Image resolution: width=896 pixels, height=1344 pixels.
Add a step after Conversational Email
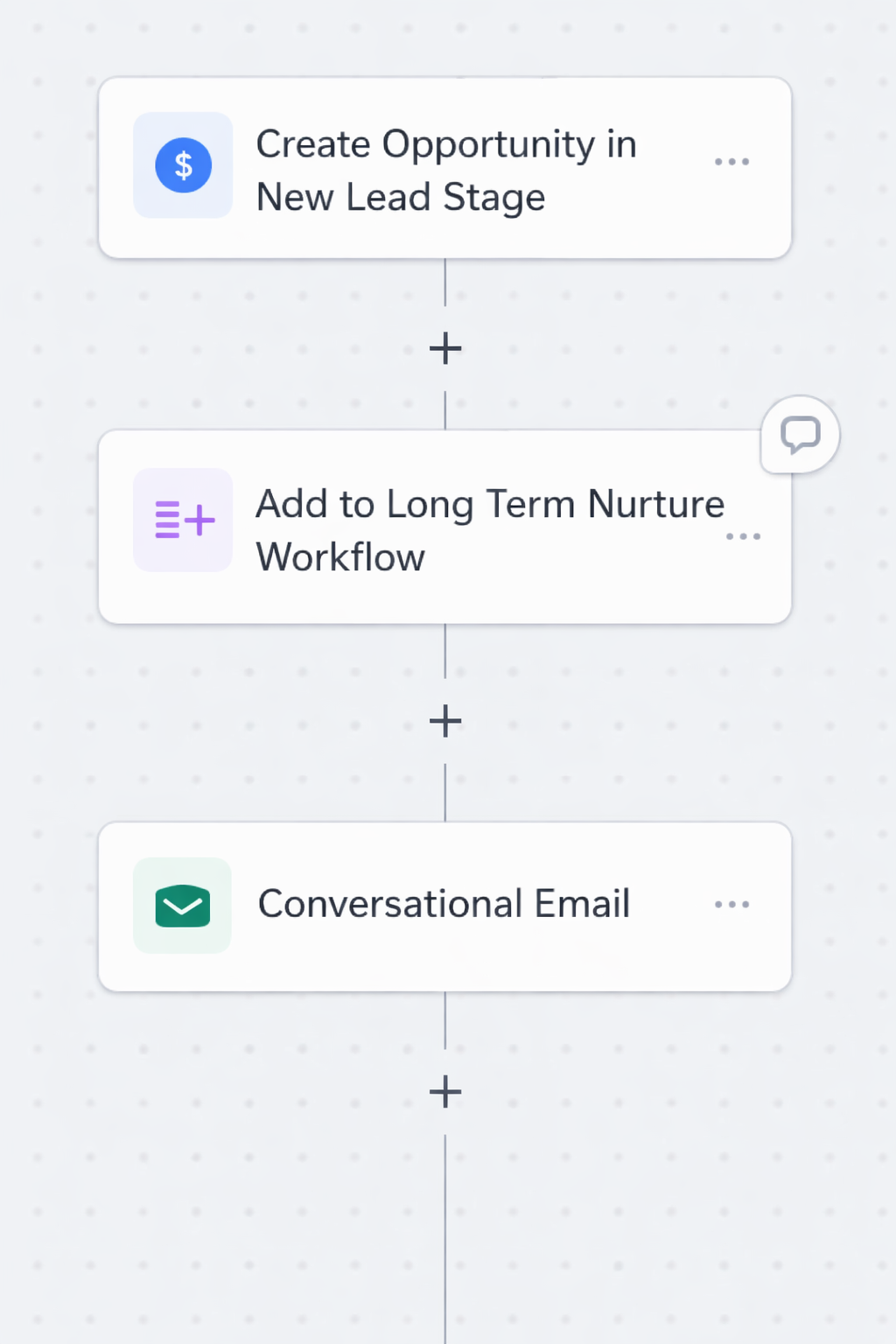pyautogui.click(x=445, y=1092)
